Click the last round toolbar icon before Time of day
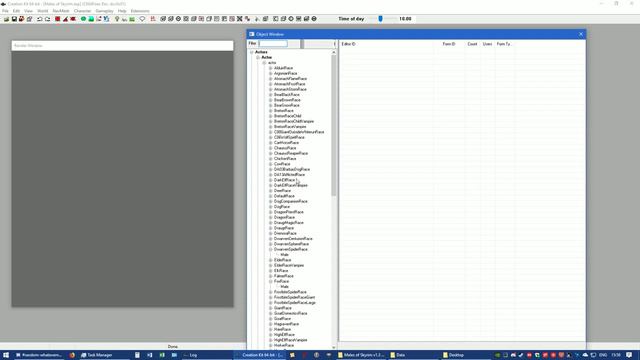Screen dimensions: 640x360 tap(314, 19)
